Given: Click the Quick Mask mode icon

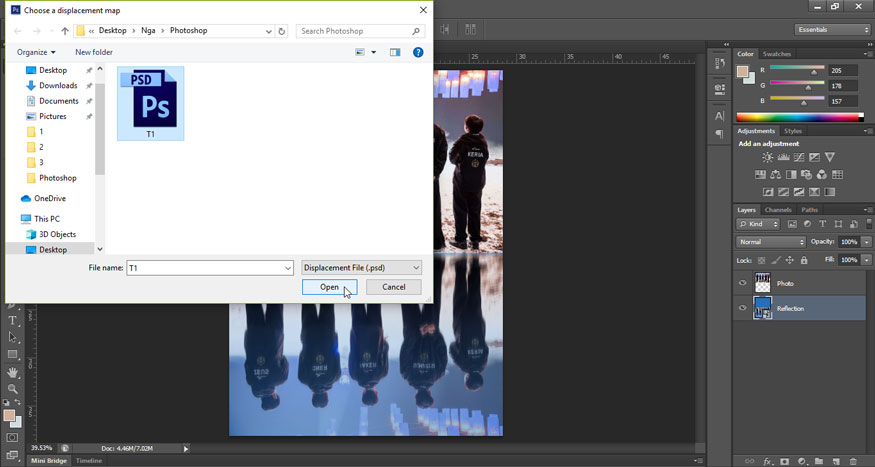Looking at the screenshot, I should pyautogui.click(x=12, y=438).
